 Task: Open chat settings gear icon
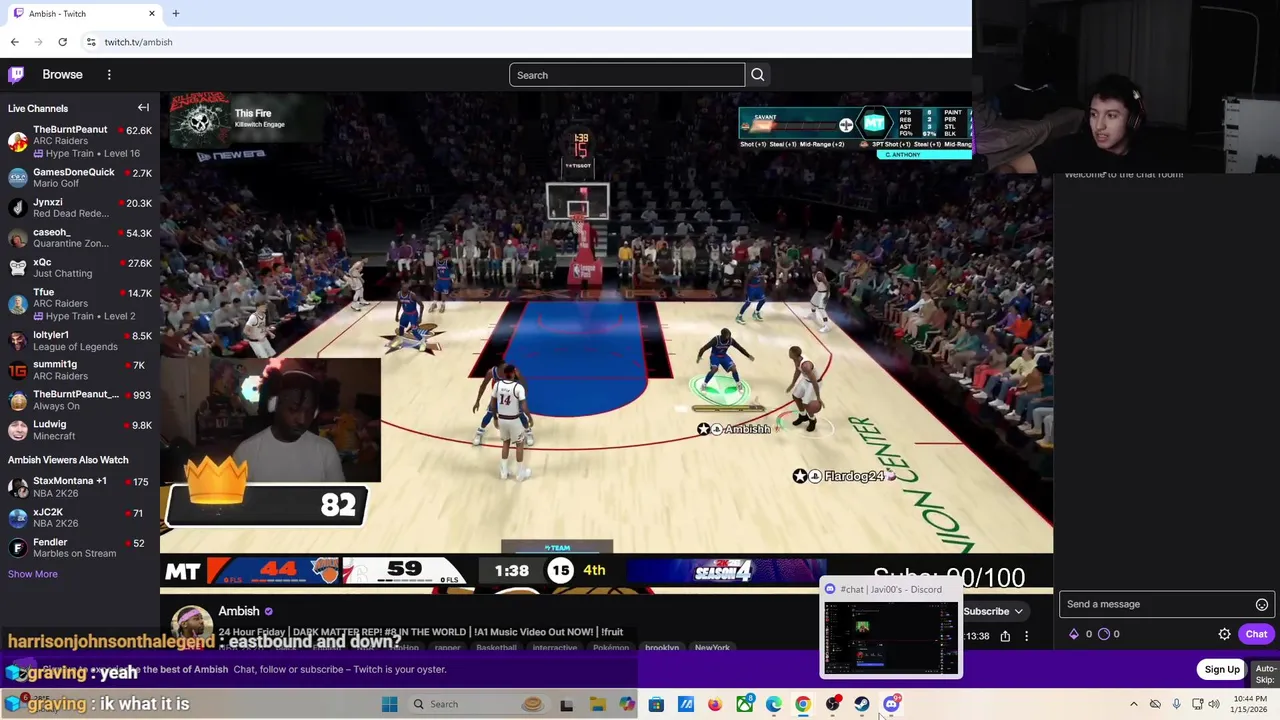point(1224,634)
